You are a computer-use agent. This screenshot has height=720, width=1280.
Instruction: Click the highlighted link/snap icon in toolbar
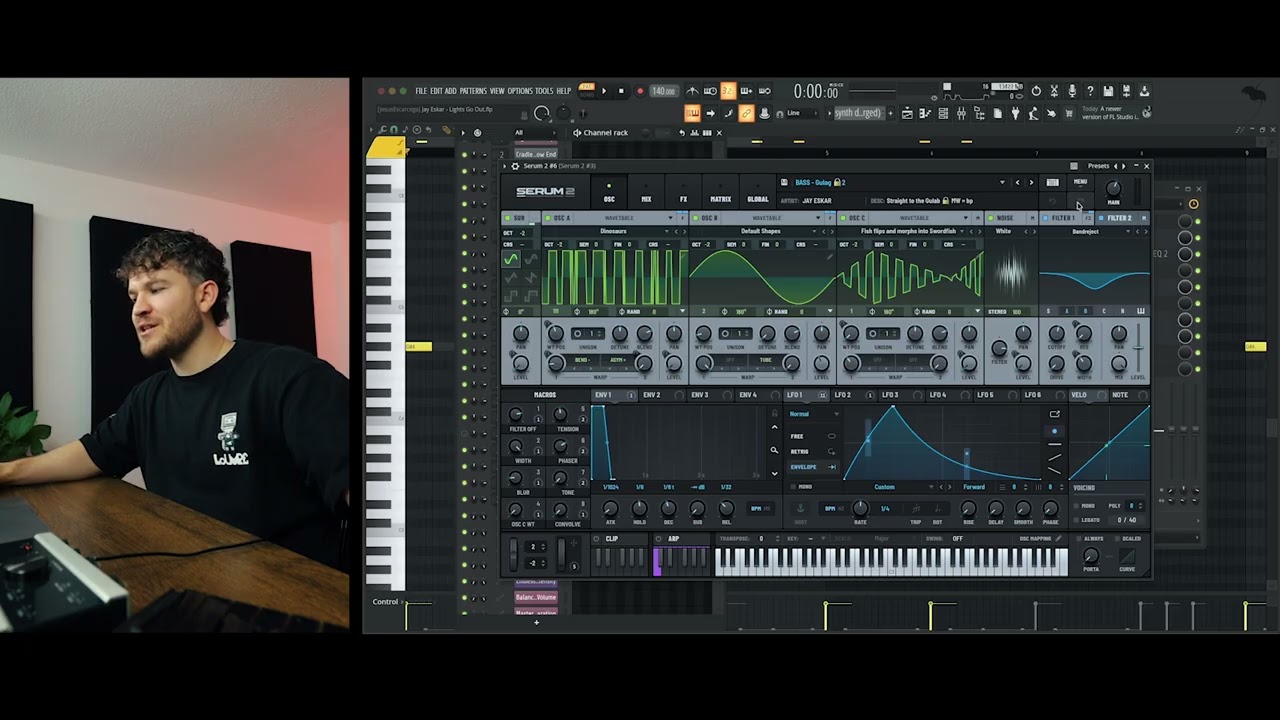point(746,113)
